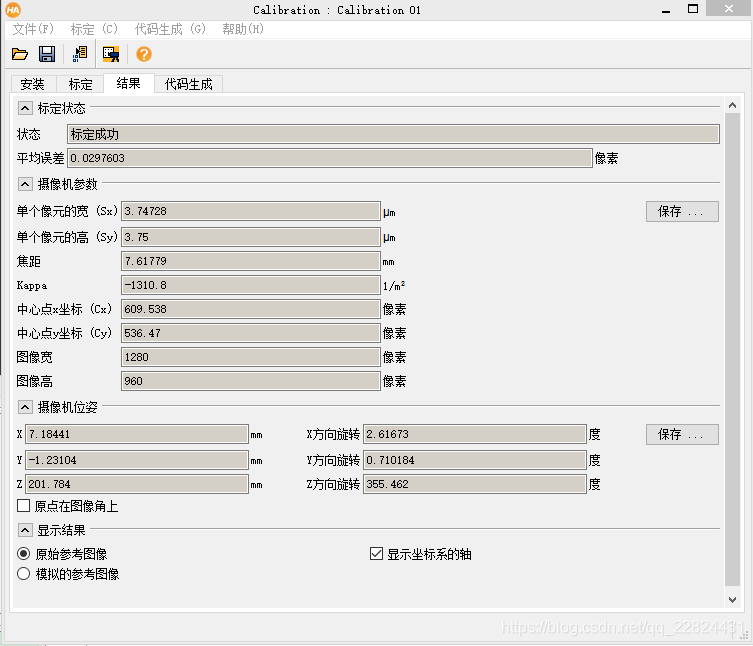753x646 pixels.
Task: Collapse the 摄像机位姿 section
Action: coord(25,407)
